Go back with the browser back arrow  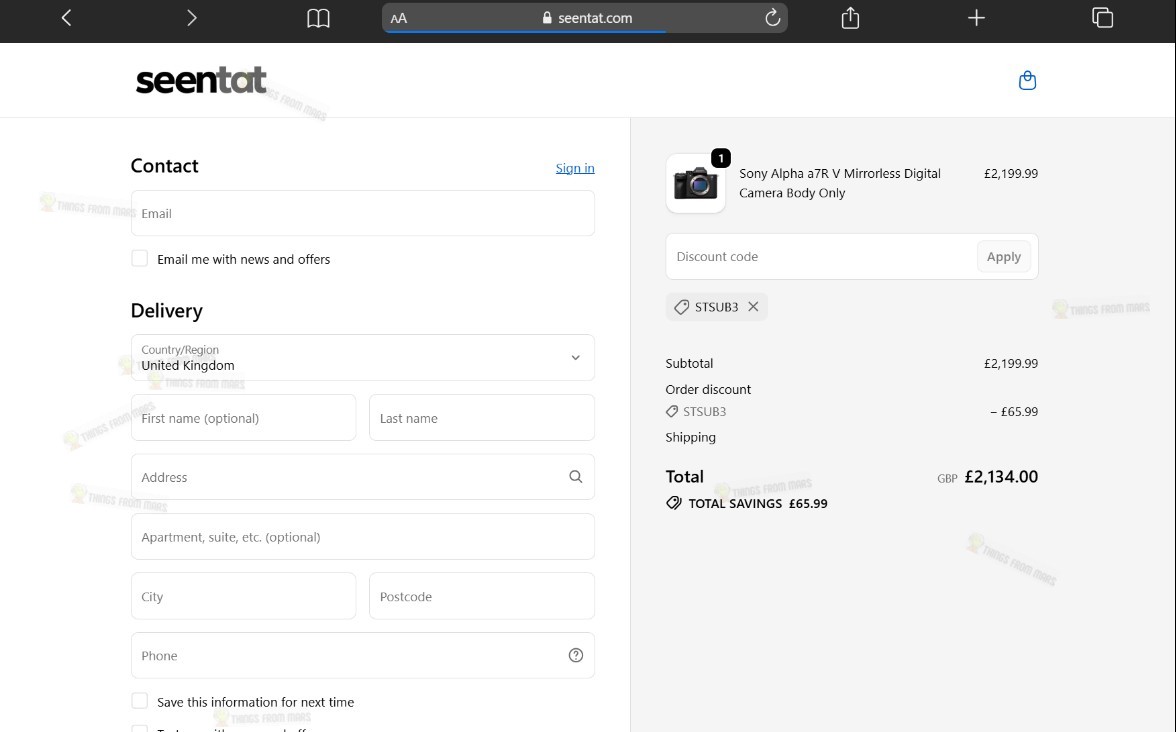click(66, 18)
